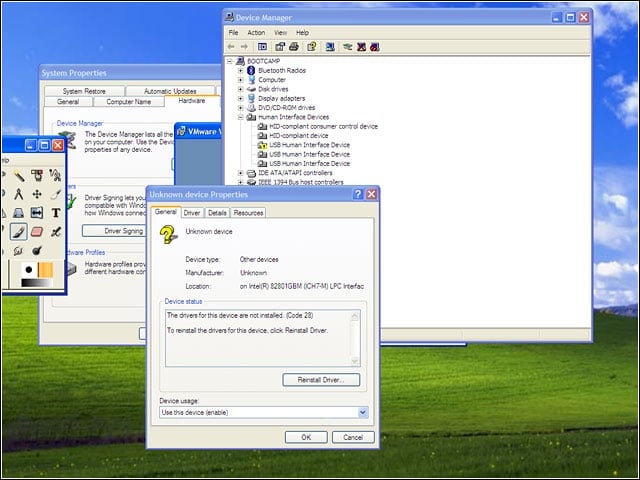Image resolution: width=640 pixels, height=480 pixels.
Task: Select the HID-compliant device row
Action: [298, 136]
